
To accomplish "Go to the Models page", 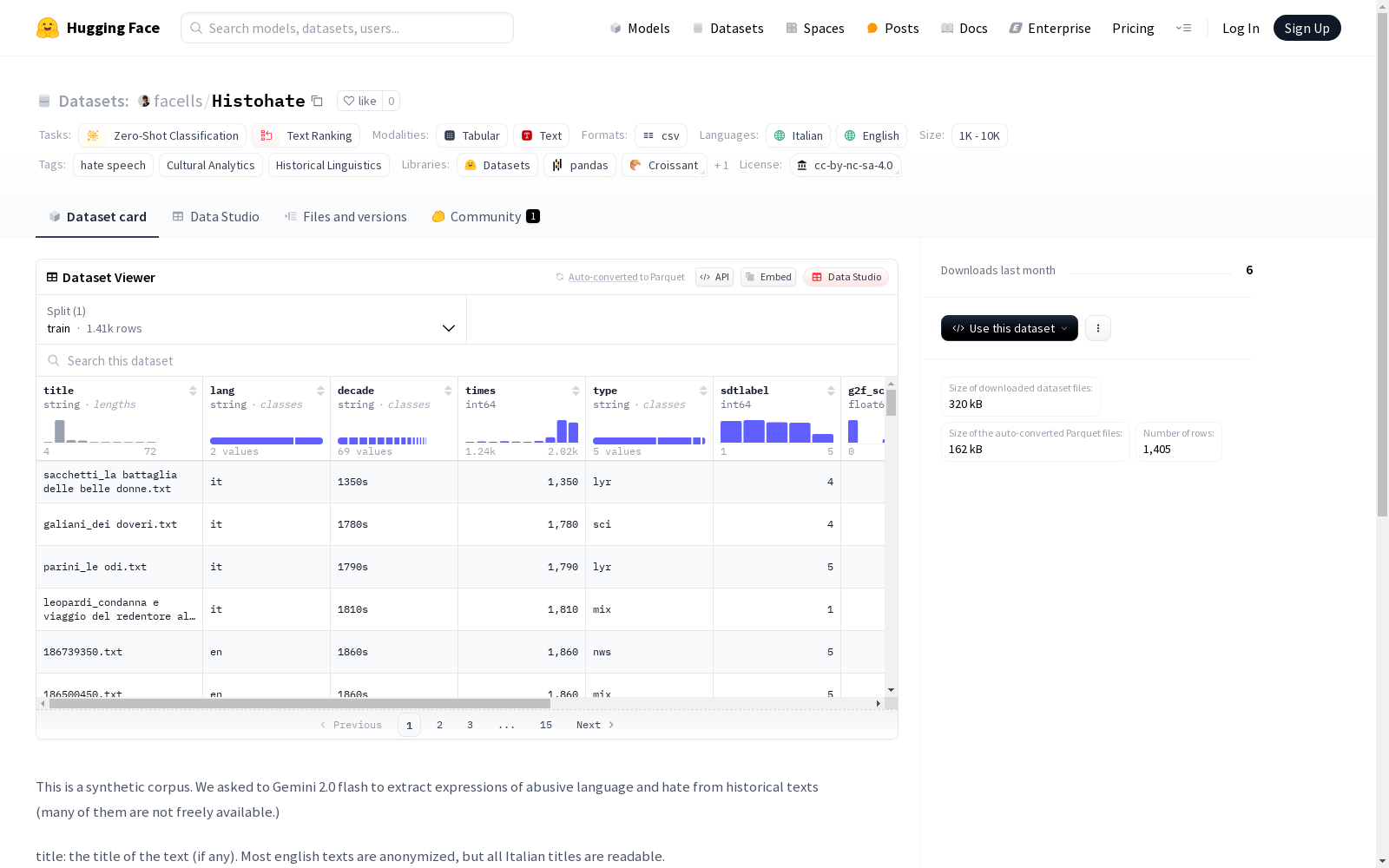I will (x=640, y=28).
